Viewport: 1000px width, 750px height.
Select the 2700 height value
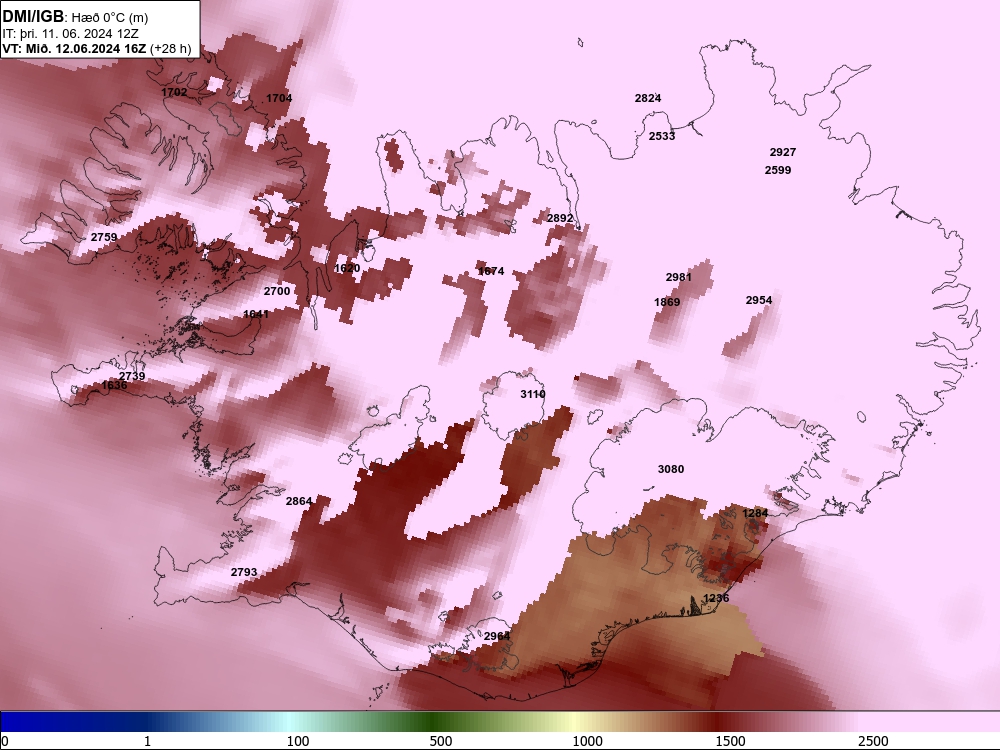277,291
